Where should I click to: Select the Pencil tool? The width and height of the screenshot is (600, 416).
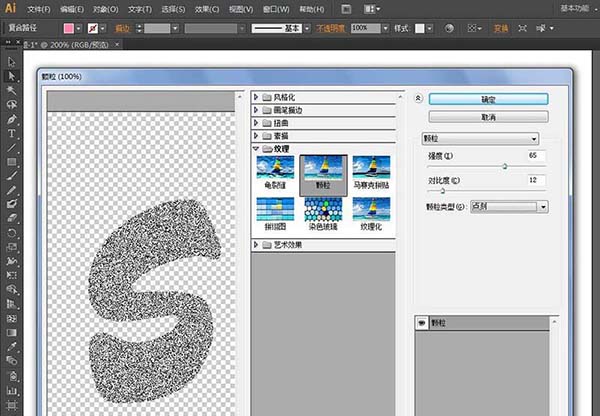(11, 190)
